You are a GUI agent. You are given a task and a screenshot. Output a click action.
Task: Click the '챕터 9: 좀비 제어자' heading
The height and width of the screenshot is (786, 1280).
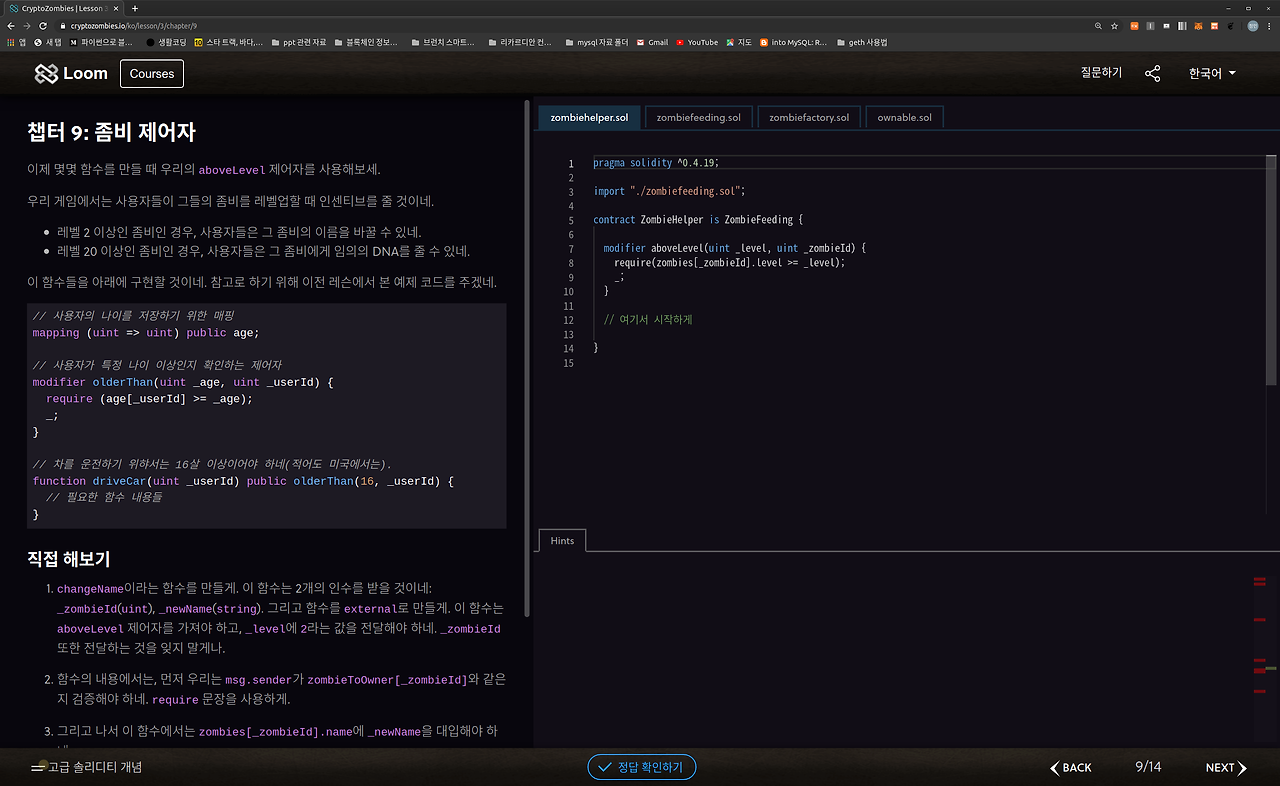click(111, 132)
